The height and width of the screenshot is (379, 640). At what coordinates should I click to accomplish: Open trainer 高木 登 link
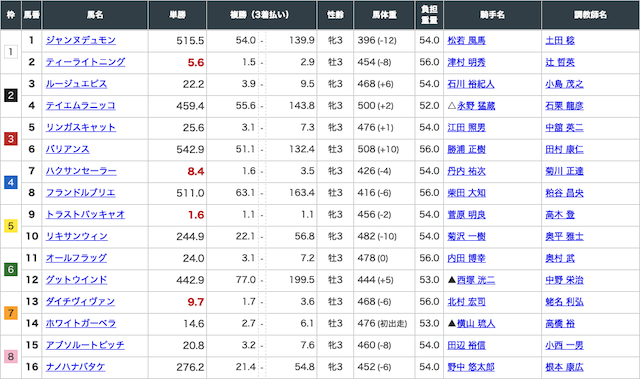pos(560,215)
